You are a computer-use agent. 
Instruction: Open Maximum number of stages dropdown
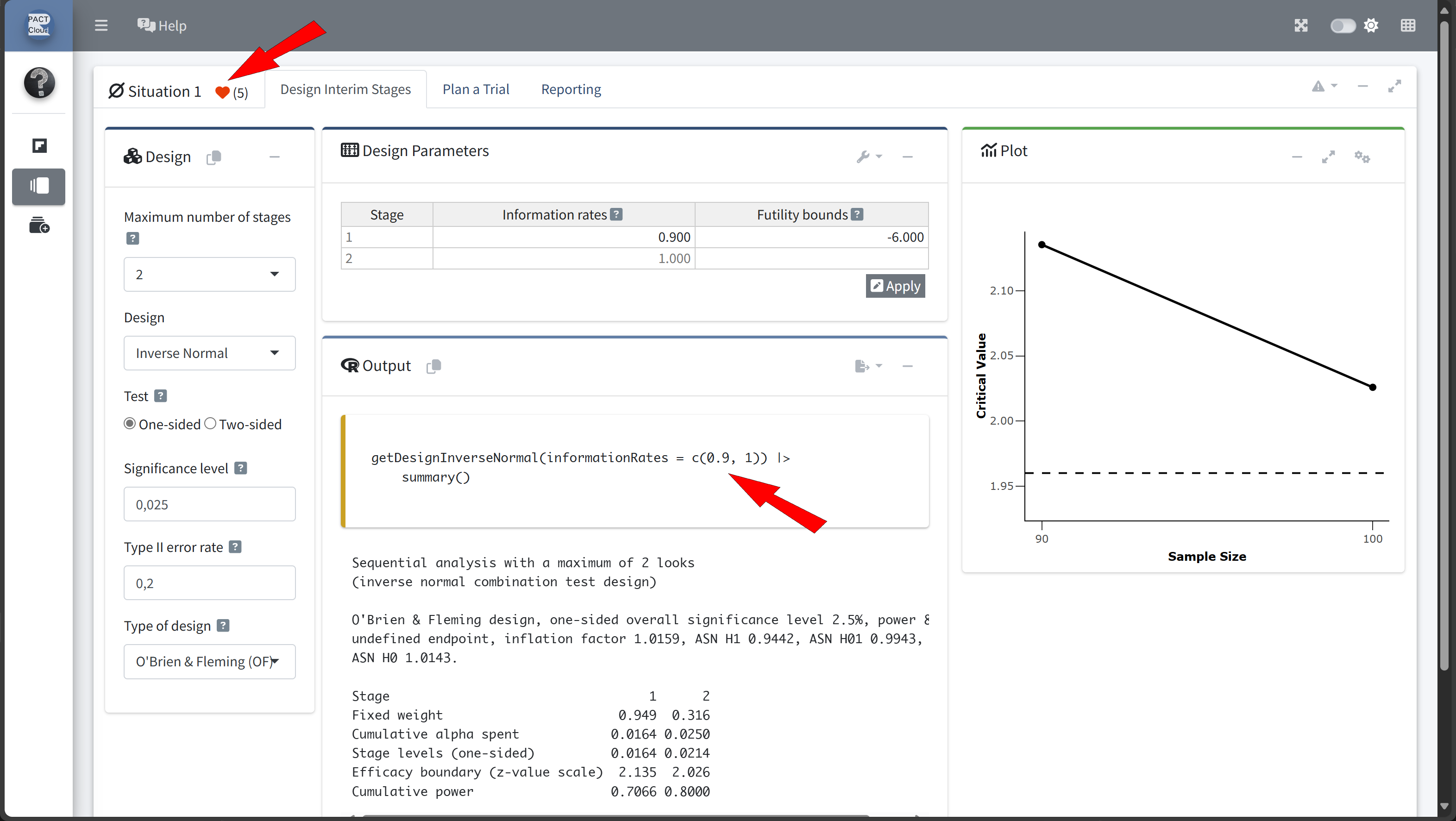point(209,274)
